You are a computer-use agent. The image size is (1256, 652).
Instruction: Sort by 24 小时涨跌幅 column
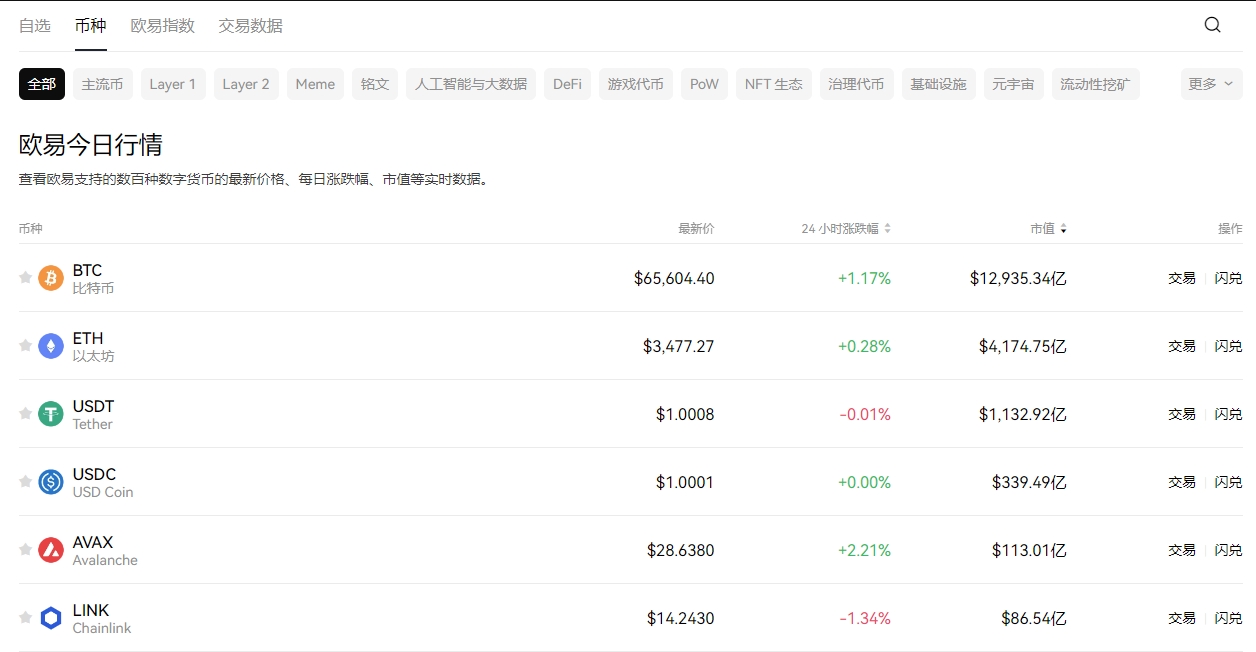click(x=846, y=229)
